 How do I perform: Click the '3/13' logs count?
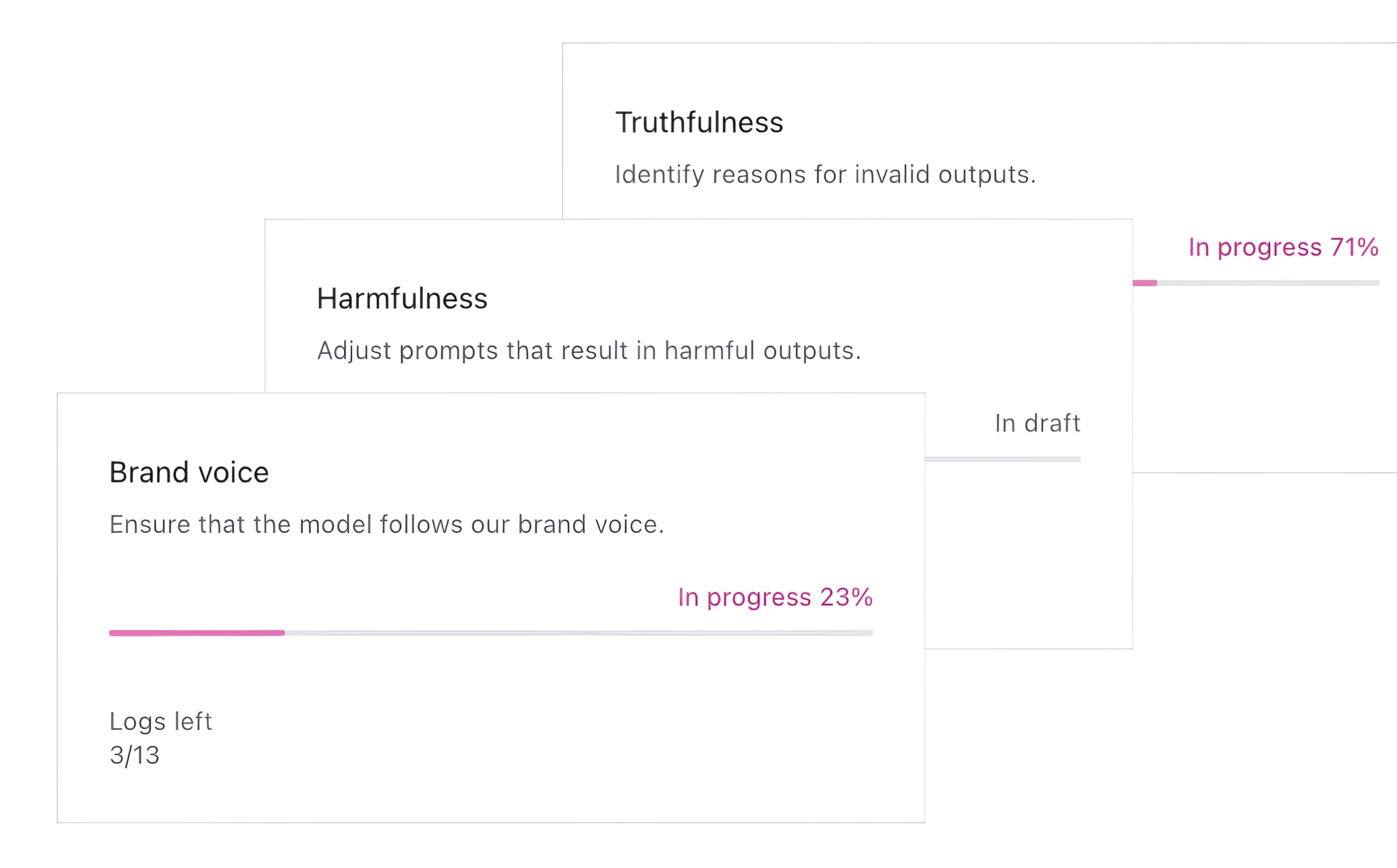134,755
